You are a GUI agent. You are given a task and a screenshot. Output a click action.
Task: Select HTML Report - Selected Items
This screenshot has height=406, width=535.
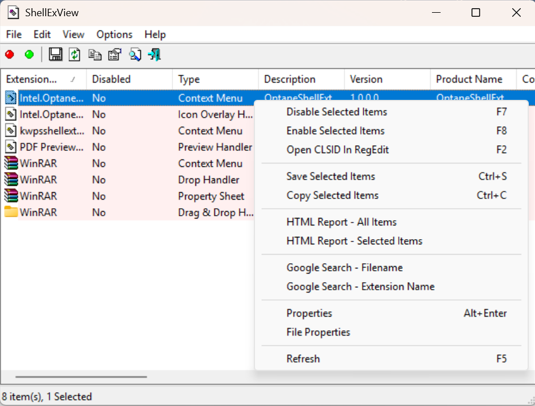coord(391,241)
